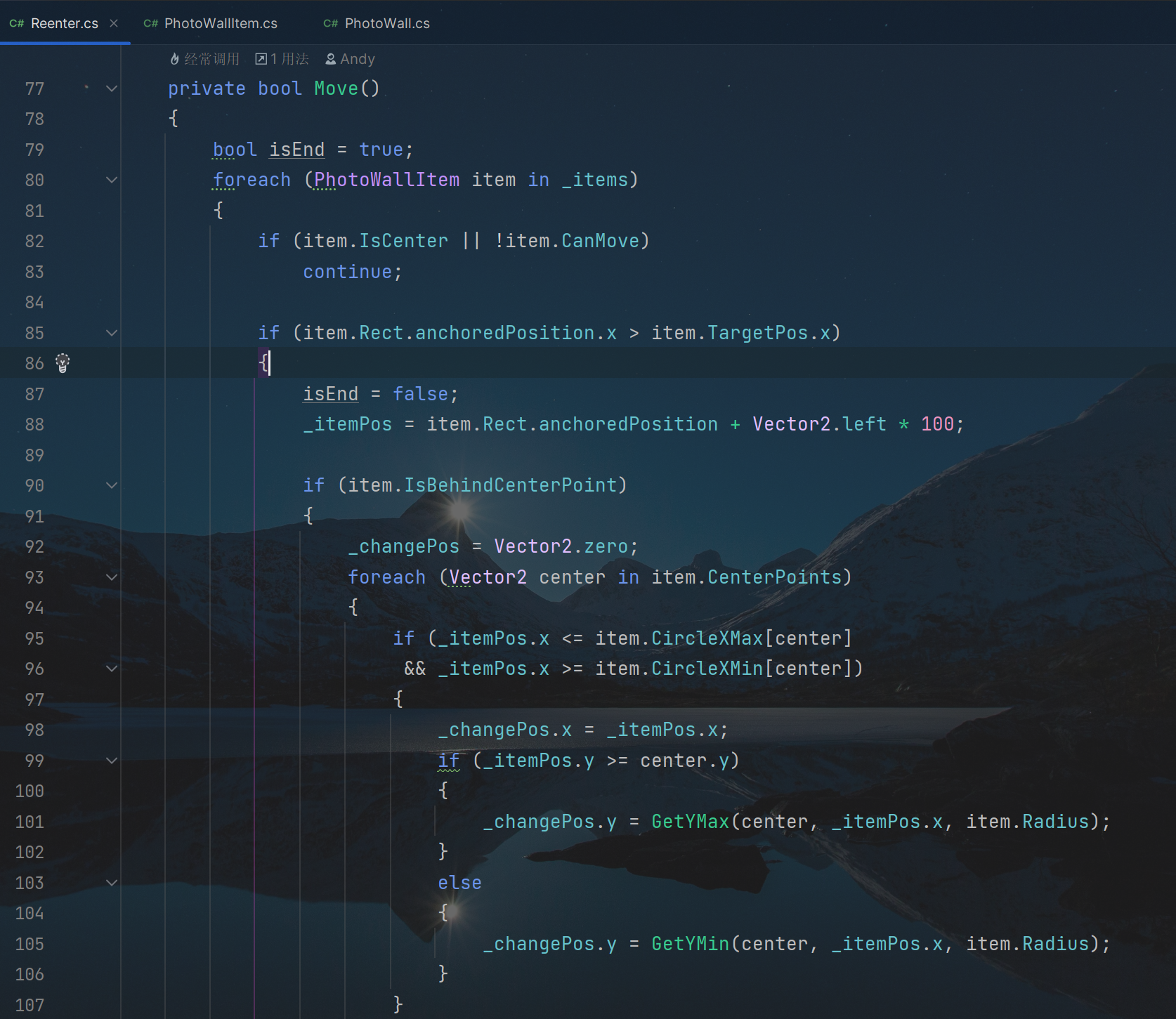This screenshot has width=1176, height=1019.
Task: Click the C# file icon on PhotoWallItem.cs tab
Action: [x=150, y=23]
